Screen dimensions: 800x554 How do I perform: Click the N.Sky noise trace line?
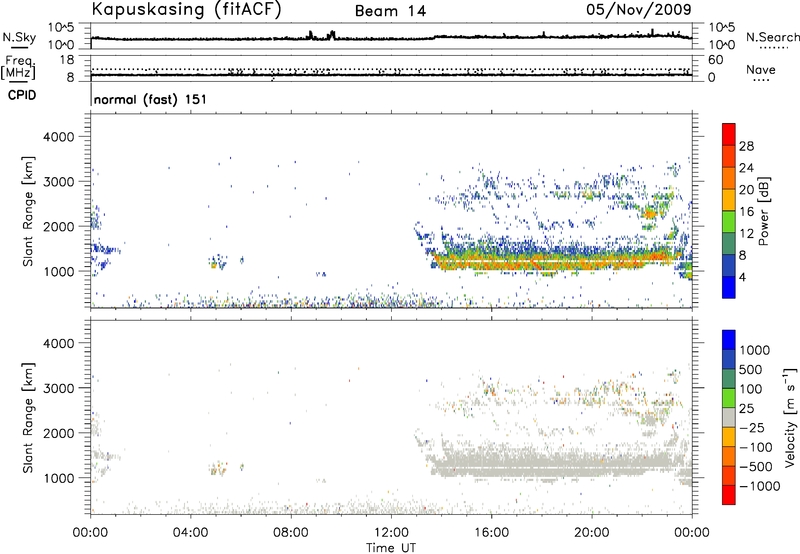(x=391, y=37)
